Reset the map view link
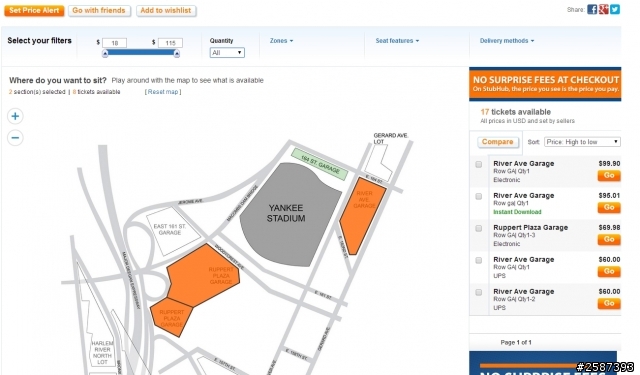 pyautogui.click(x=163, y=92)
